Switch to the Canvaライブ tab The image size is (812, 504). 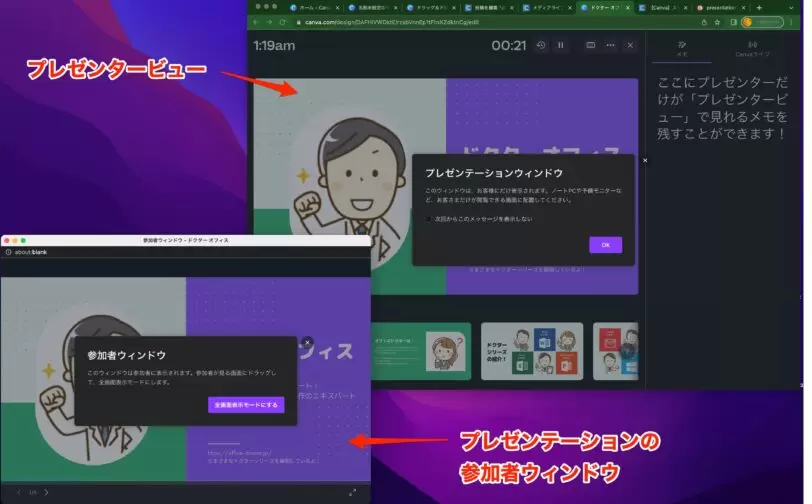752,49
